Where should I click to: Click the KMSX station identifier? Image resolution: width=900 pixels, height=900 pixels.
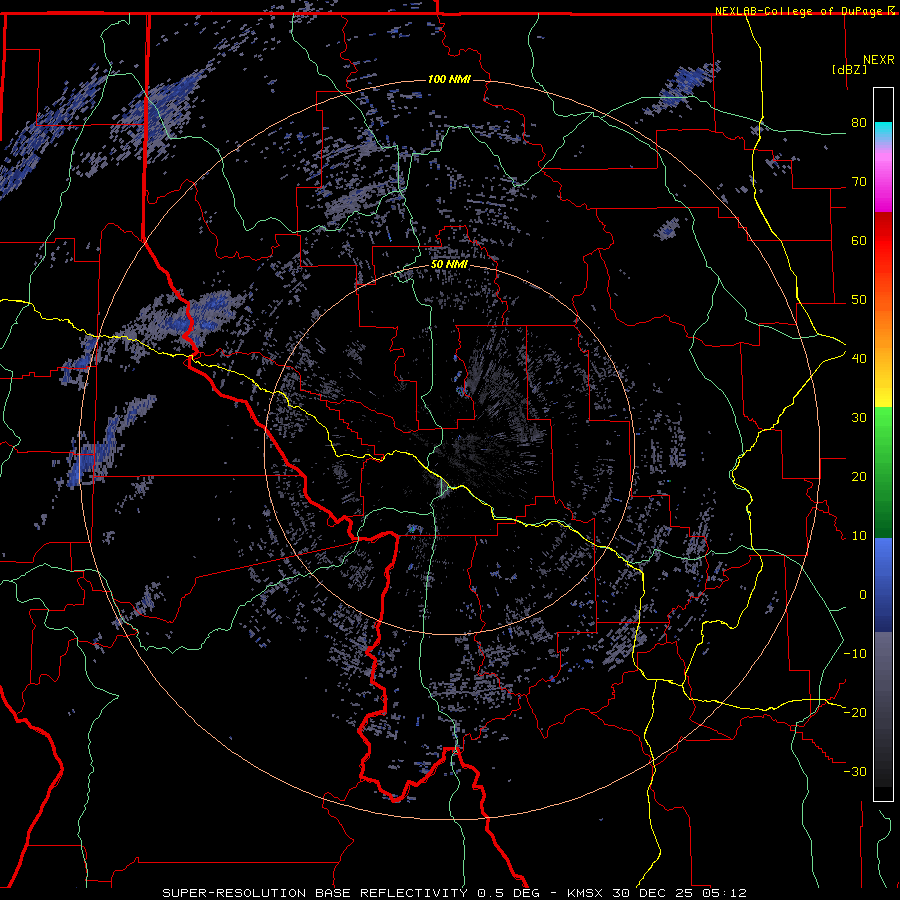tap(587, 893)
